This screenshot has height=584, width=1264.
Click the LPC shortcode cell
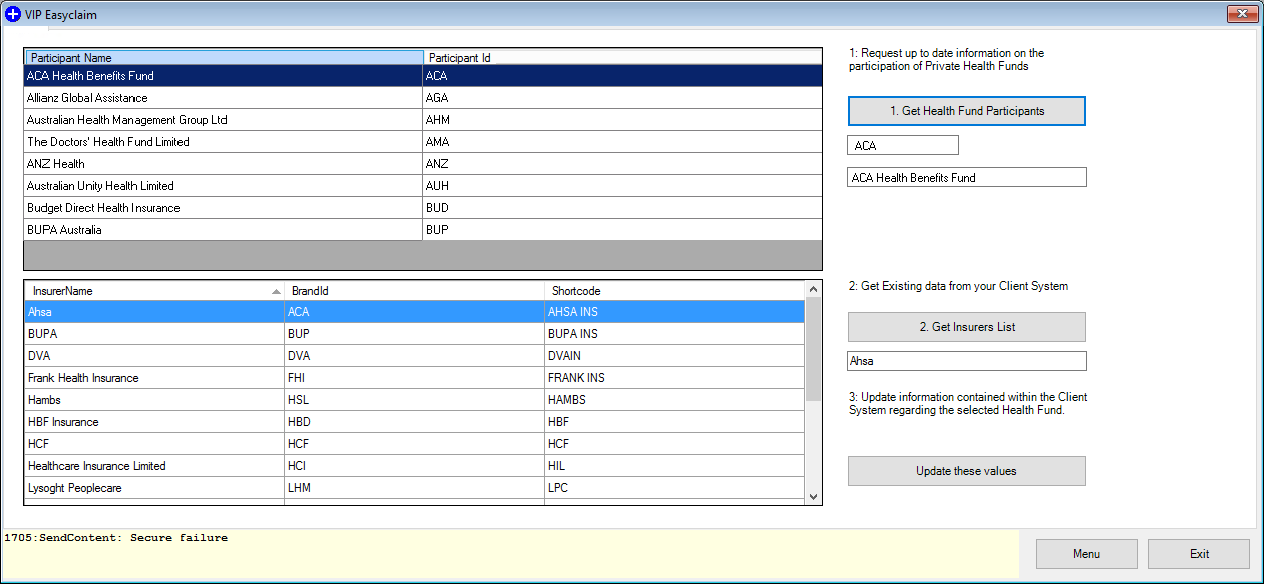coord(674,488)
